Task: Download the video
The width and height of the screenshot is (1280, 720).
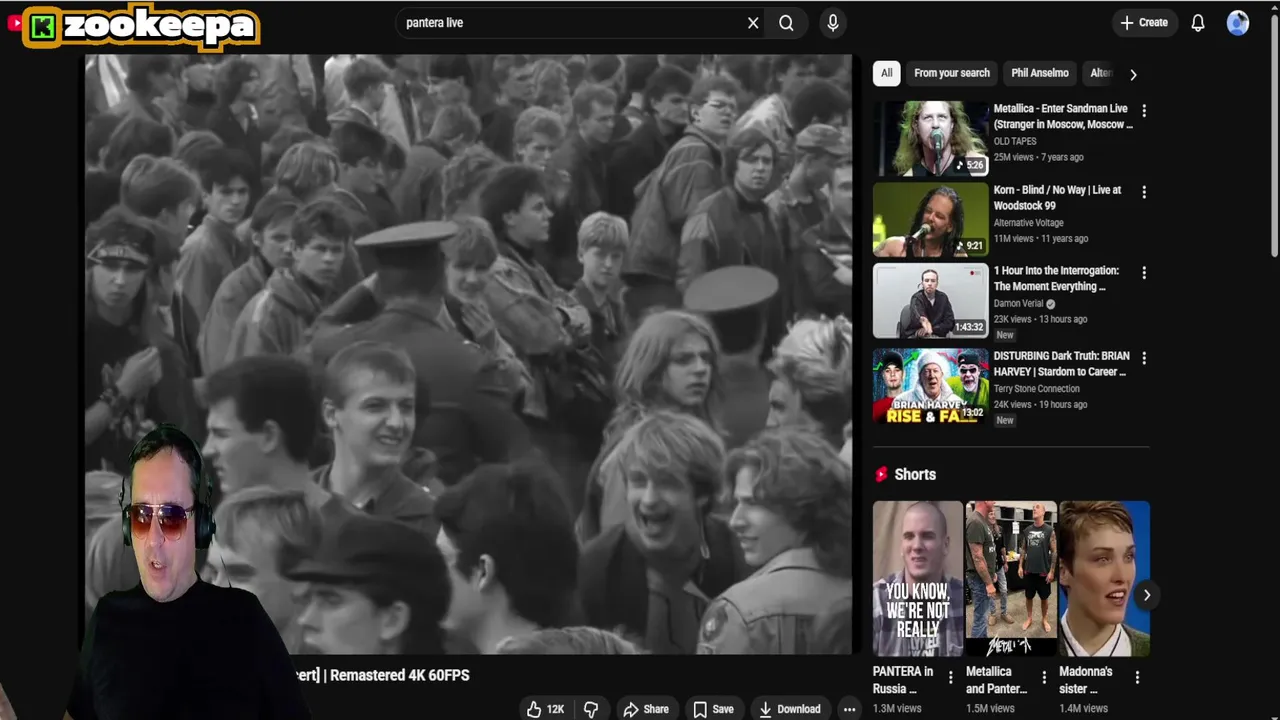Action: point(790,709)
